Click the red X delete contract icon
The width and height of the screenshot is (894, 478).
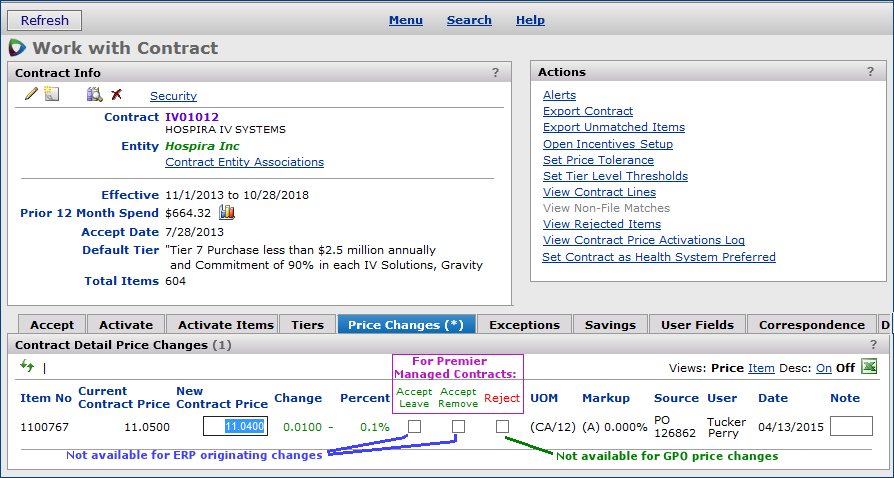point(117,94)
